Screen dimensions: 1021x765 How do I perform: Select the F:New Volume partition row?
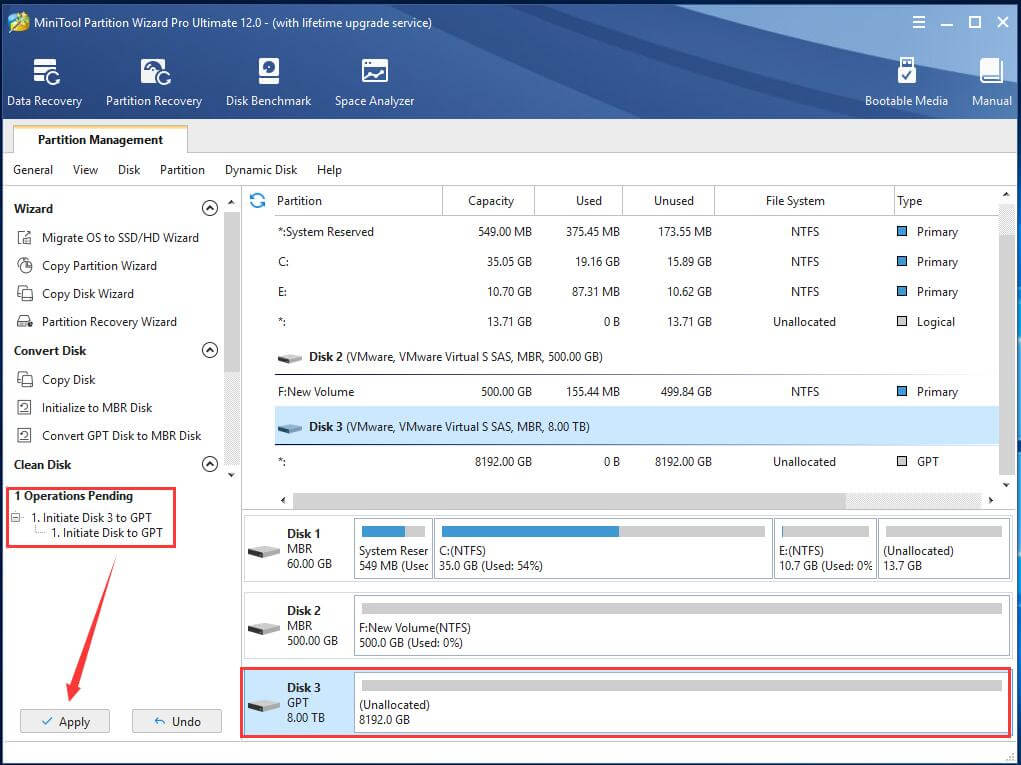(636, 392)
